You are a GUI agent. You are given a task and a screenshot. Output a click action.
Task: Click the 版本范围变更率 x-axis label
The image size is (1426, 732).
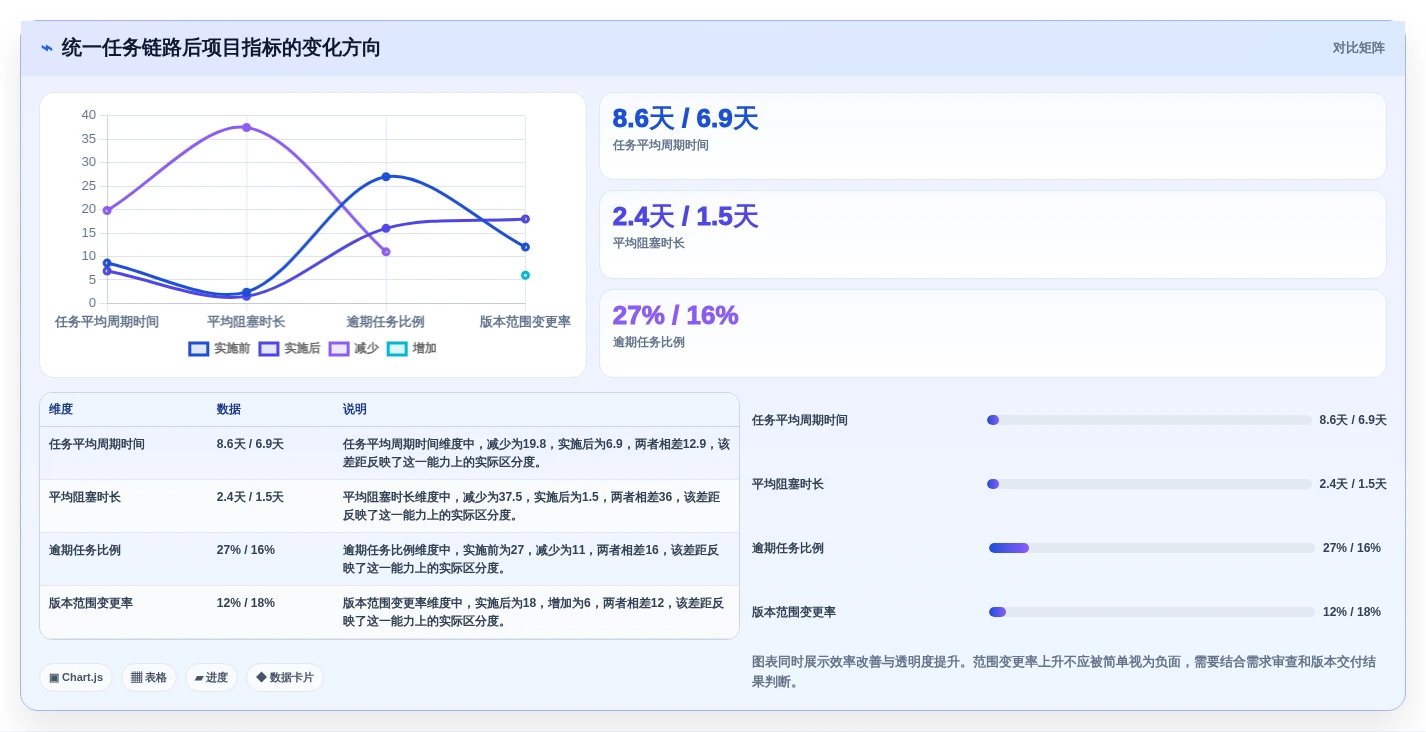coord(525,322)
